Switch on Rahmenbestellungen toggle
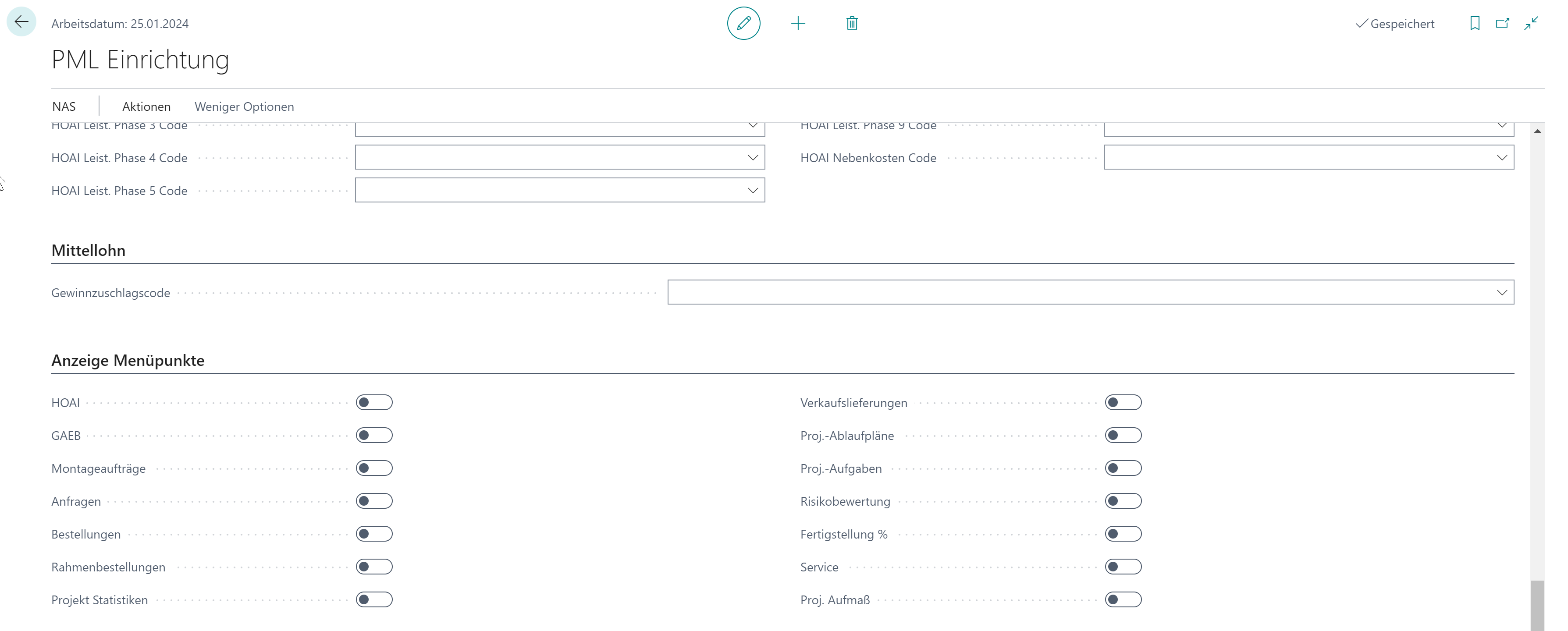 point(374,567)
